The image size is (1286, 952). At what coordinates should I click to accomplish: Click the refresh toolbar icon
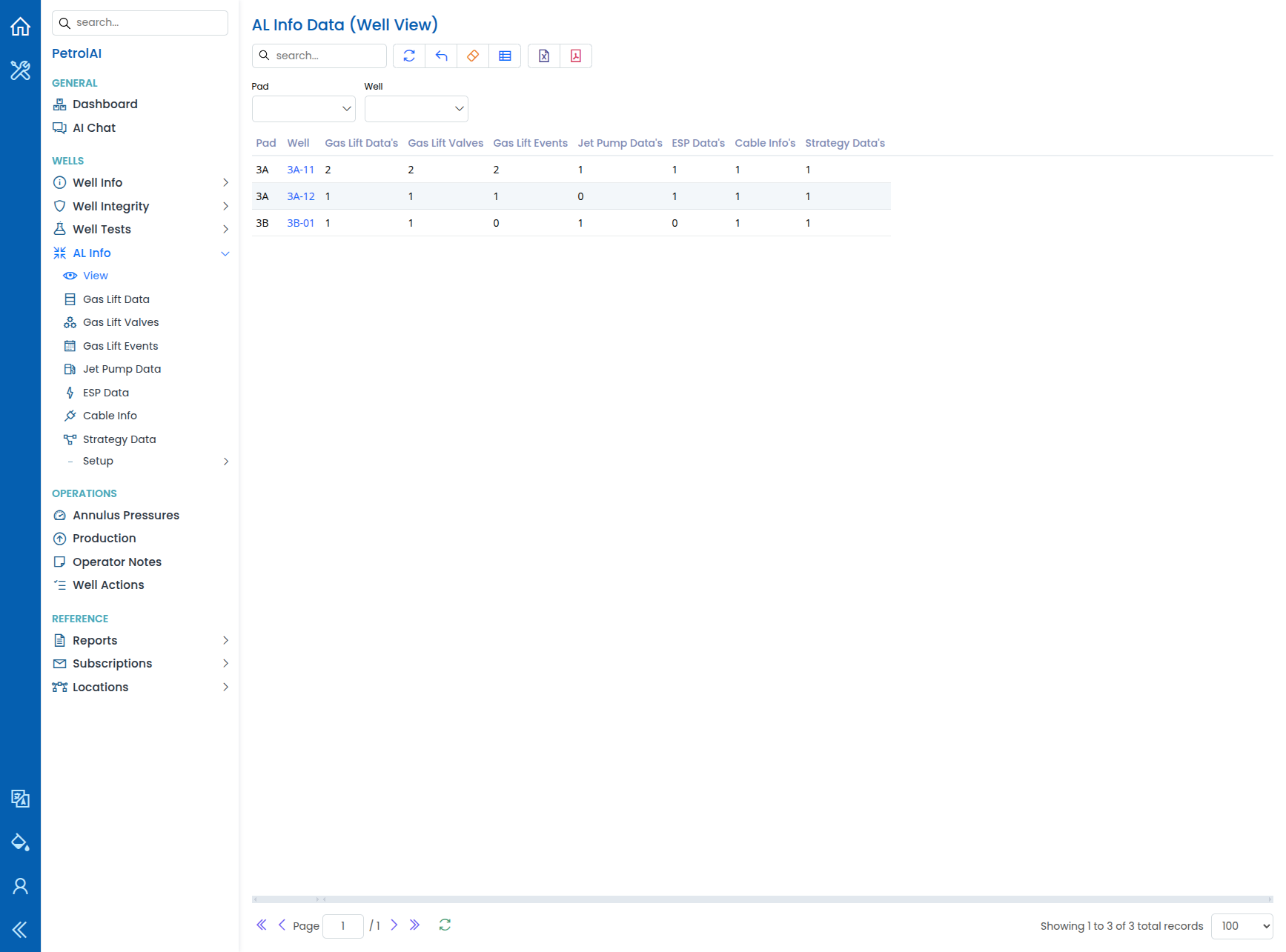(409, 56)
